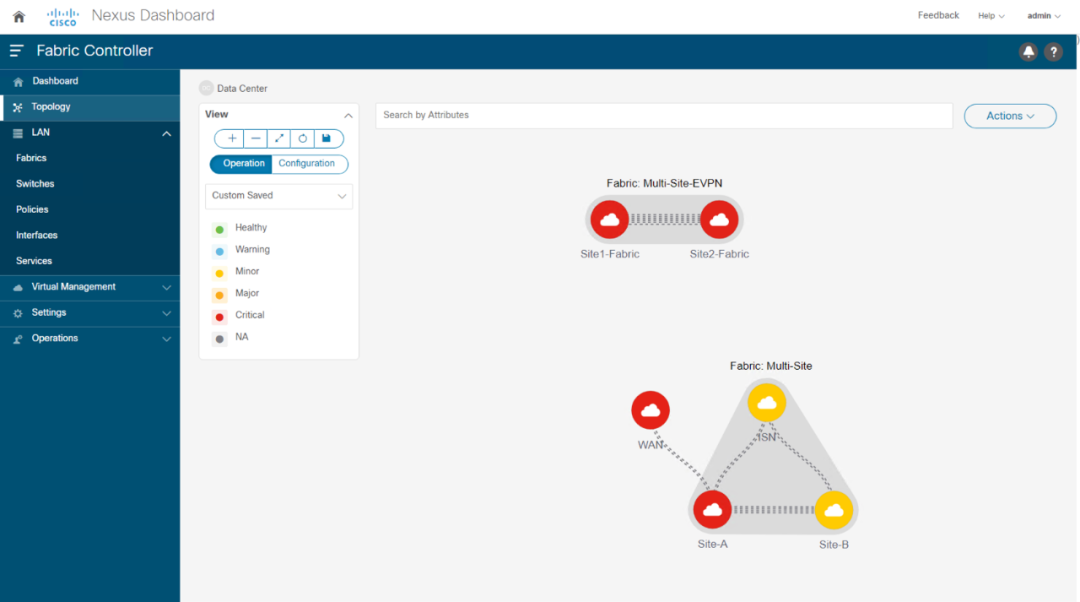Click the Dashboard house icon in sidebar
The image size is (1080, 602).
[18, 82]
